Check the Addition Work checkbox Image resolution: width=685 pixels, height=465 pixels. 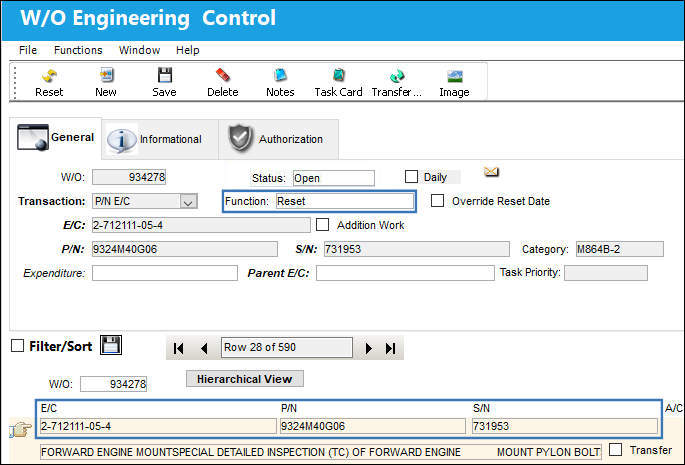coord(322,224)
